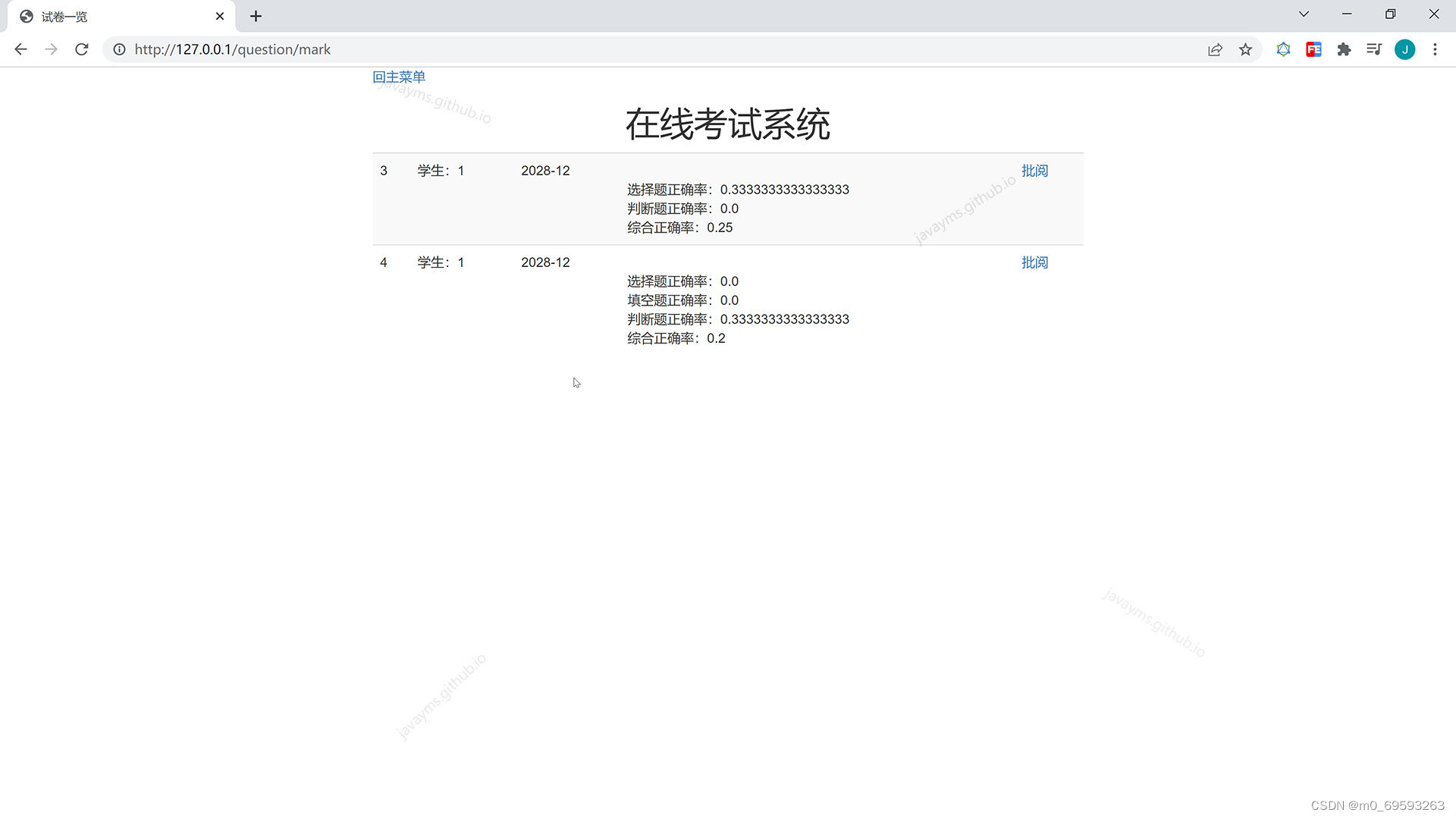Click 选择题正确率 0.3333 in row 3
This screenshot has width=1456, height=819.
738,190
